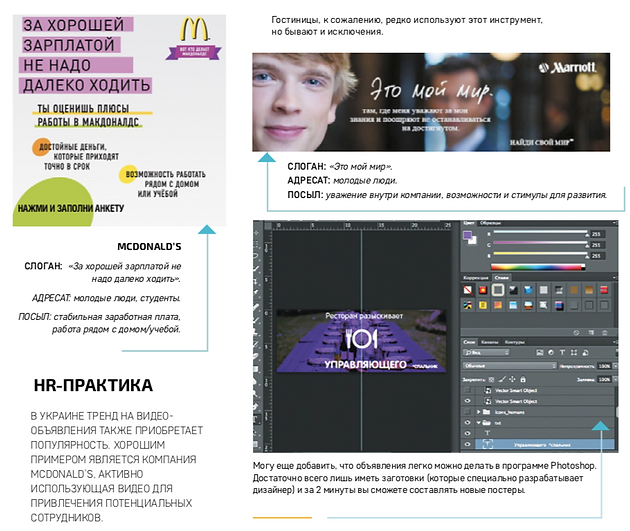Filter layers by shape layers icon
Image resolution: width=630 pixels, height=531 pixels.
pyautogui.click(x=574, y=353)
